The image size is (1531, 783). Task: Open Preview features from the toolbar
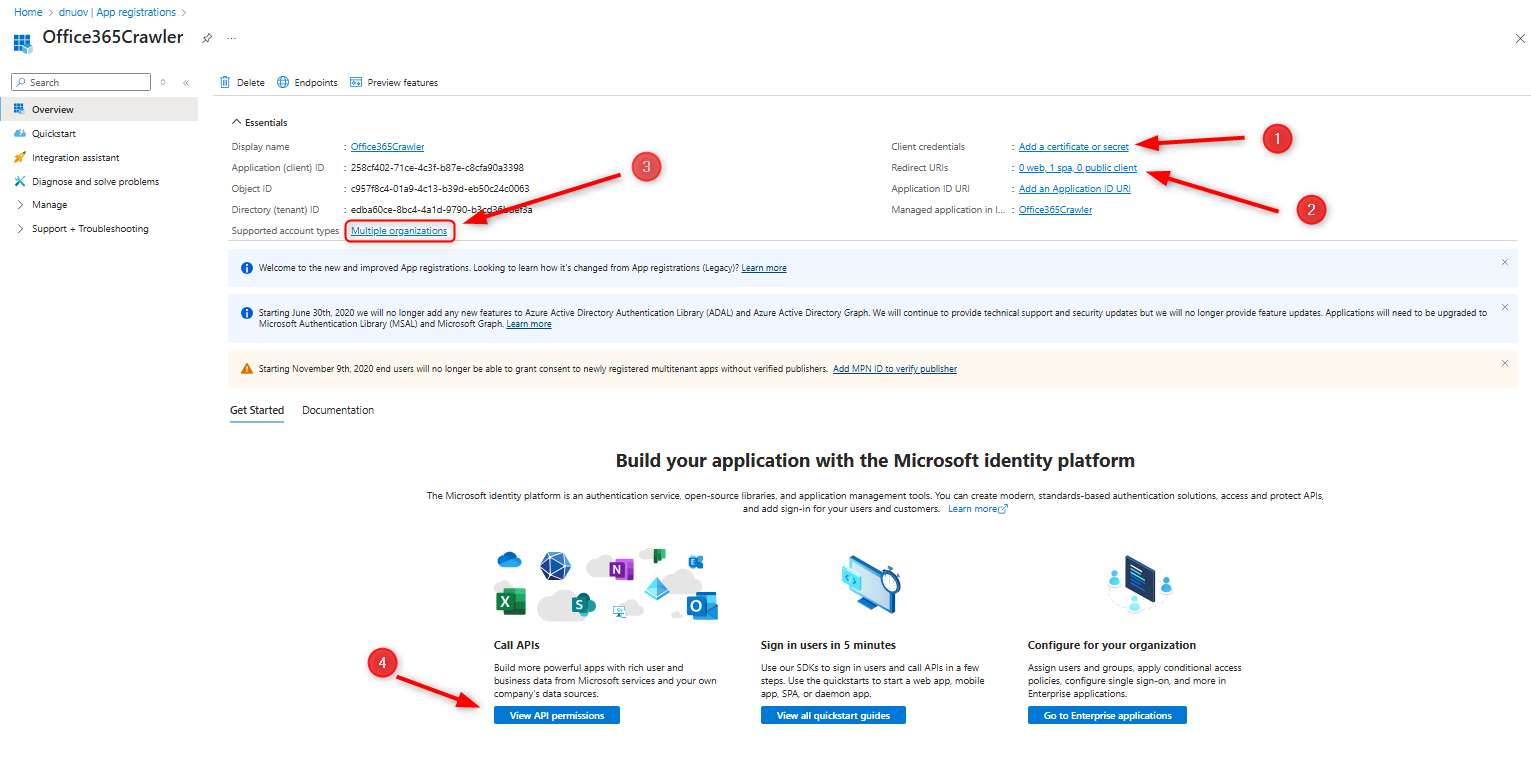pyautogui.click(x=394, y=82)
